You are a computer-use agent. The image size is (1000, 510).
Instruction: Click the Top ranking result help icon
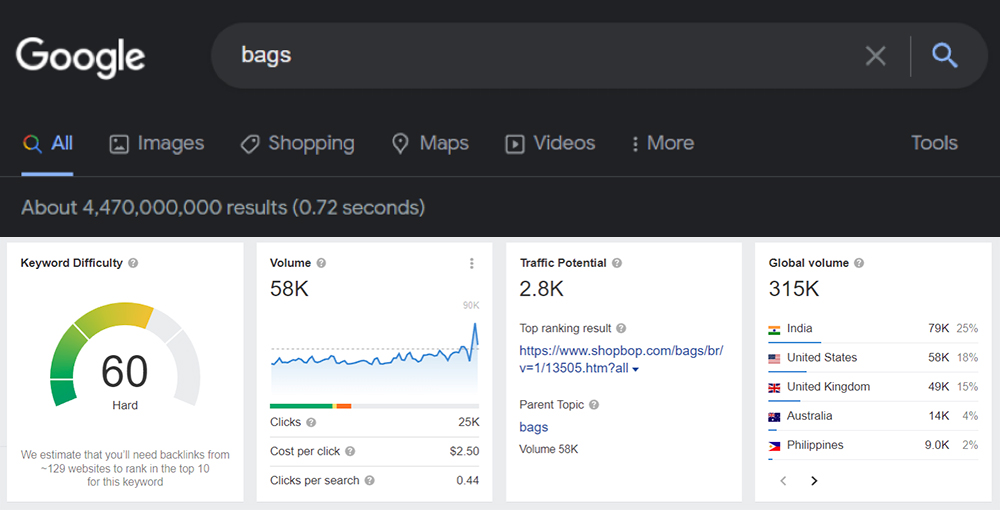pyautogui.click(x=621, y=328)
